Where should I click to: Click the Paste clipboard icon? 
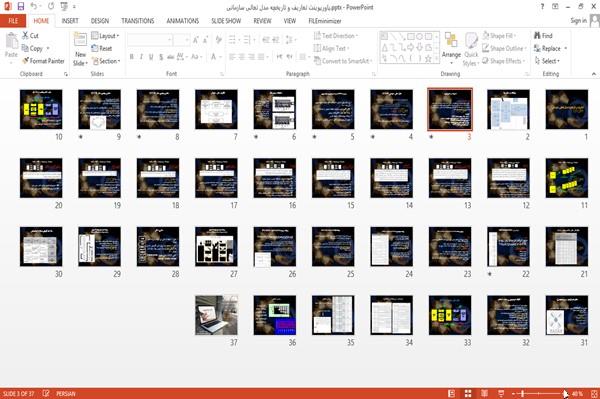pyautogui.click(x=11, y=41)
